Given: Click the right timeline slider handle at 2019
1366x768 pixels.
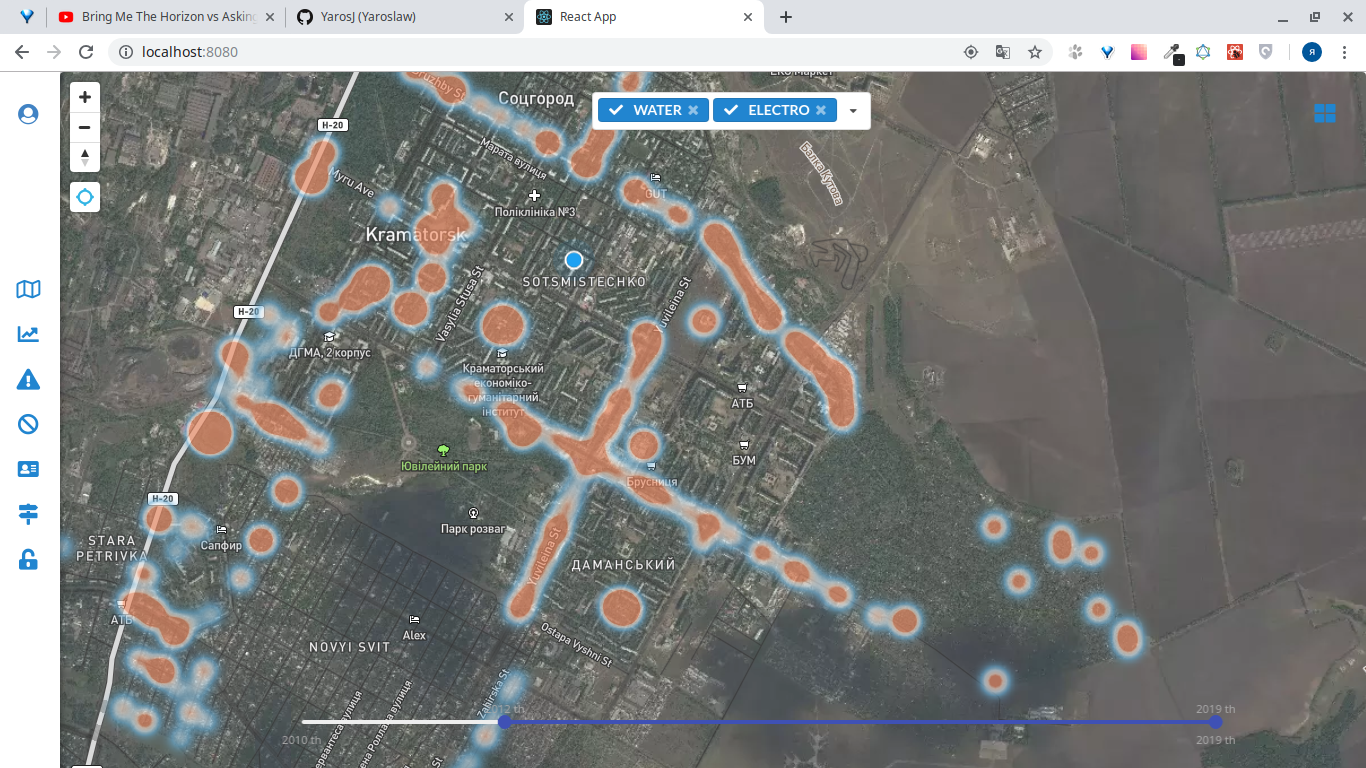Looking at the screenshot, I should click(x=1215, y=721).
